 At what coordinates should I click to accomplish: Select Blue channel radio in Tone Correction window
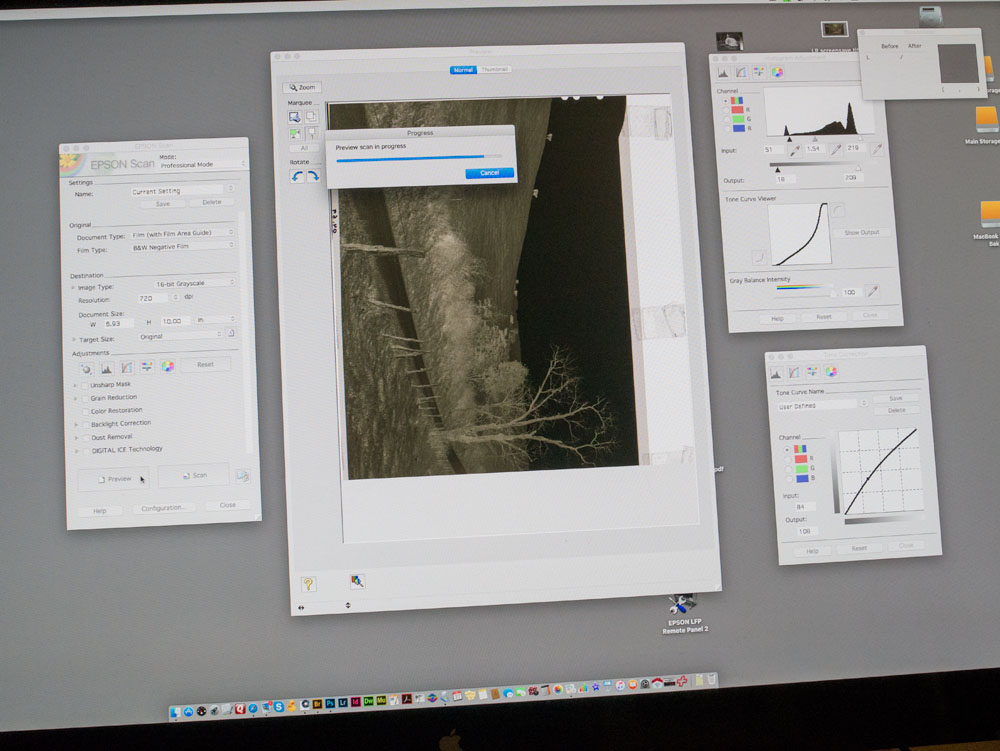(790, 479)
